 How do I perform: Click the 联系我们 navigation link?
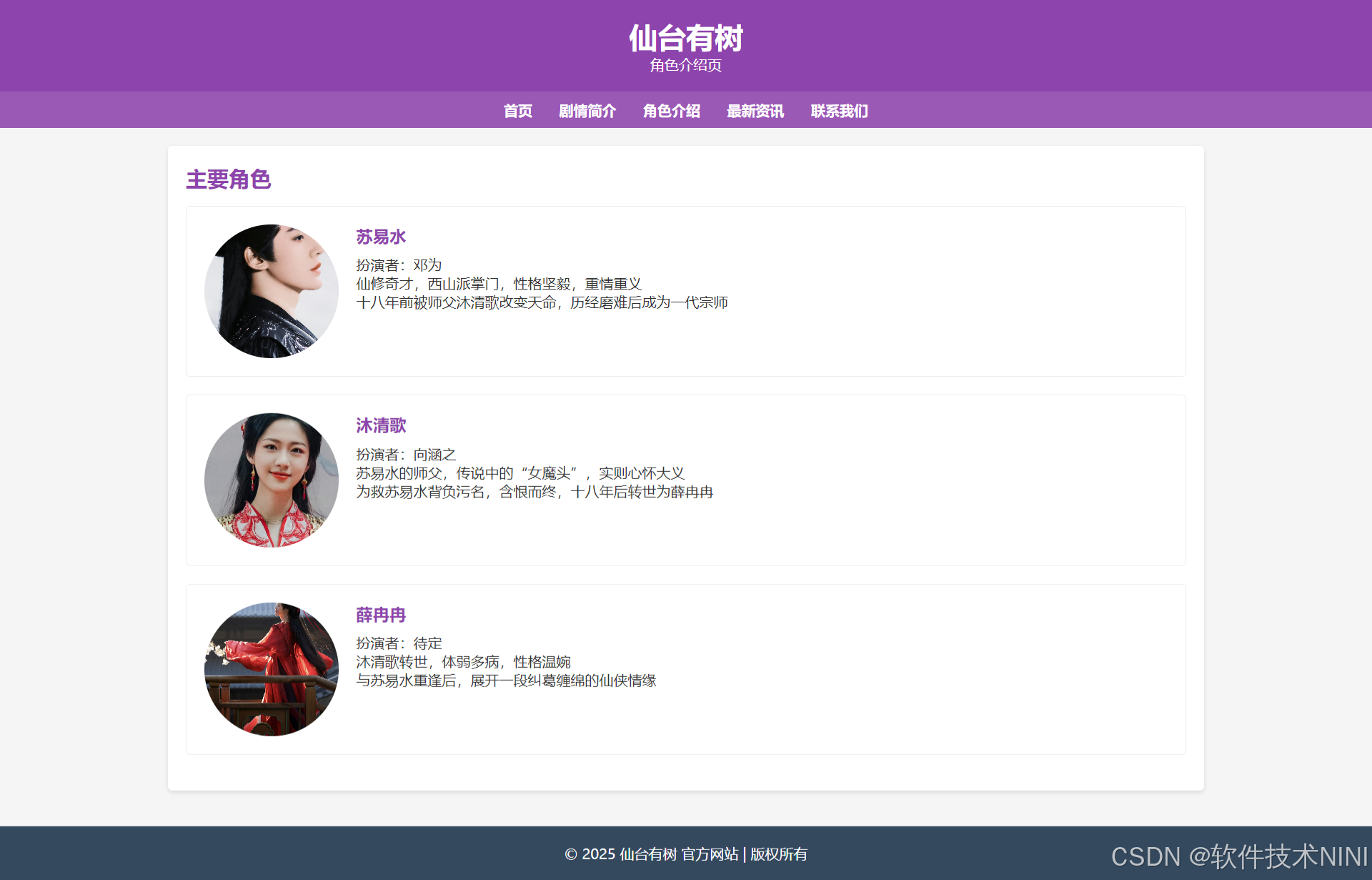tap(839, 111)
